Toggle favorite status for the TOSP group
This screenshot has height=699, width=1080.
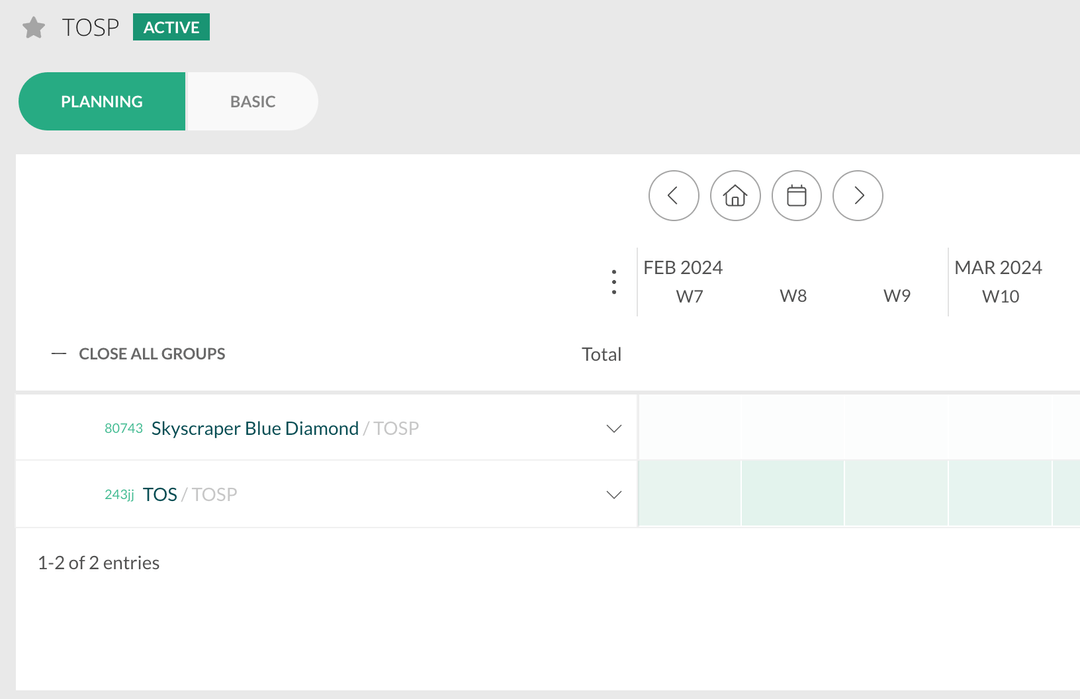point(33,27)
